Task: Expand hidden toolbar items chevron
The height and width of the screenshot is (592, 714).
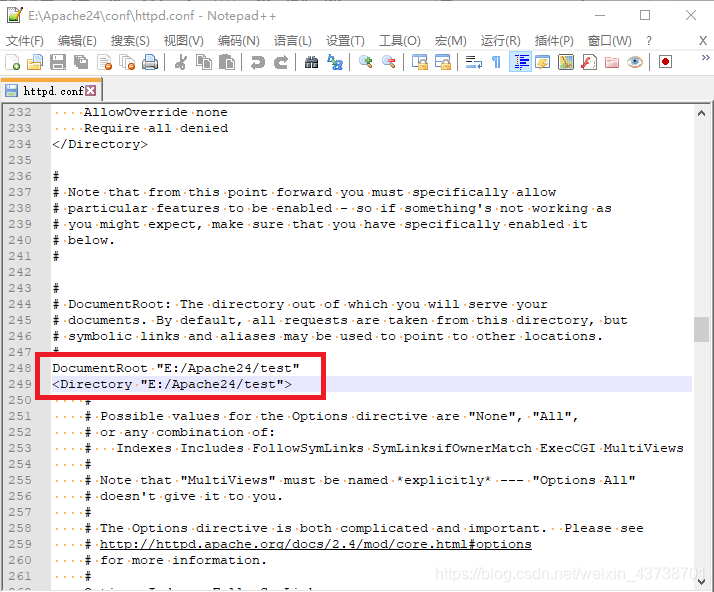Action: pyautogui.click(x=705, y=57)
